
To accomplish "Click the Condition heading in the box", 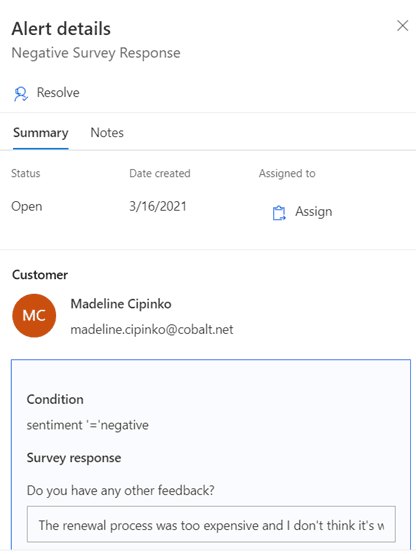I will tap(55, 399).
